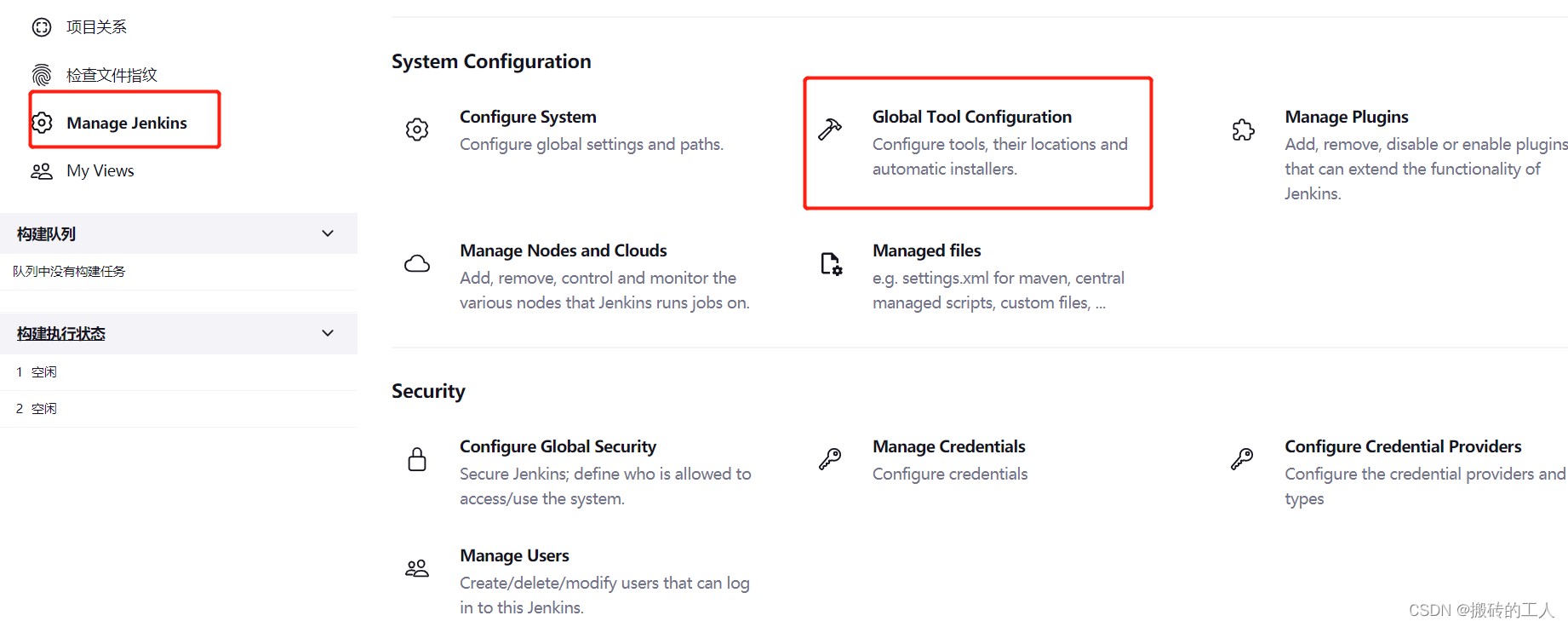Collapse the 构建执行状态 panel chevron
Screen dimensions: 1568x627
328,333
